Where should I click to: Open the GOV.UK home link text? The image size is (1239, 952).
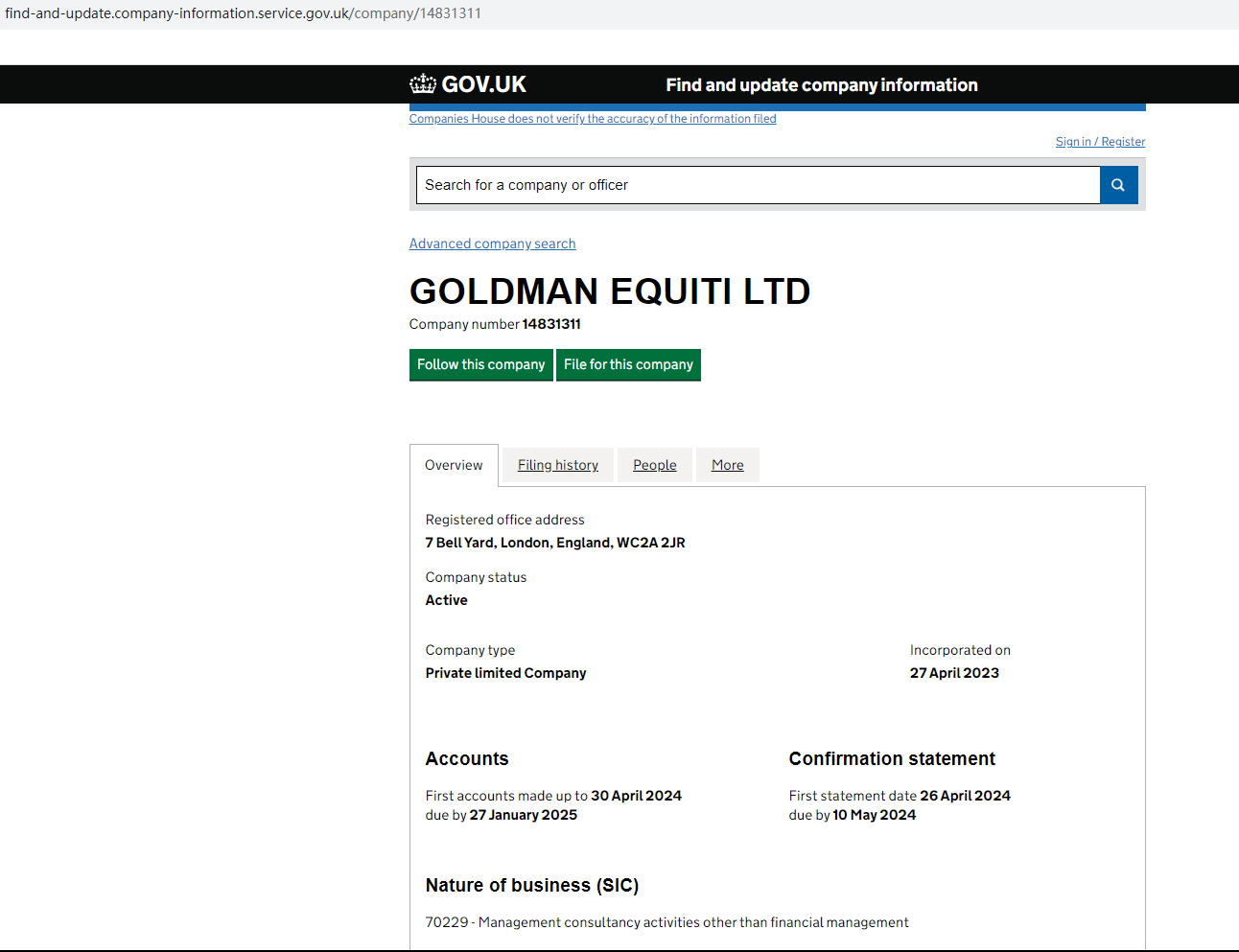[484, 84]
